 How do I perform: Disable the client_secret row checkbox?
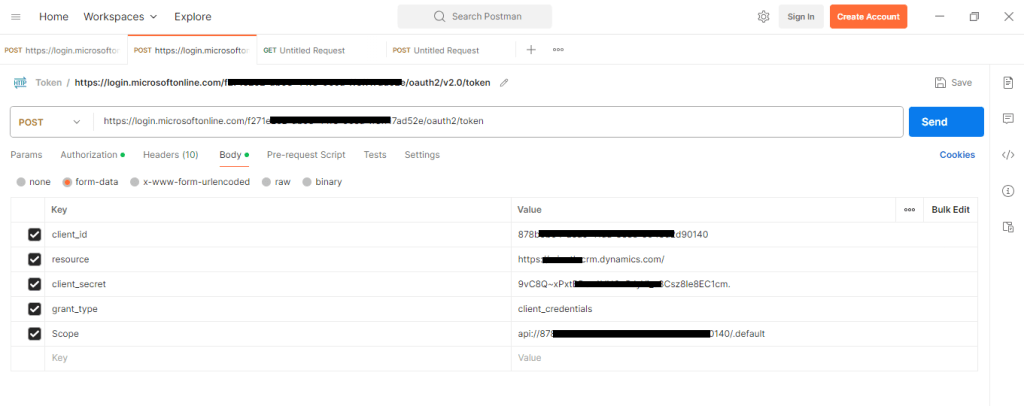[x=35, y=284]
